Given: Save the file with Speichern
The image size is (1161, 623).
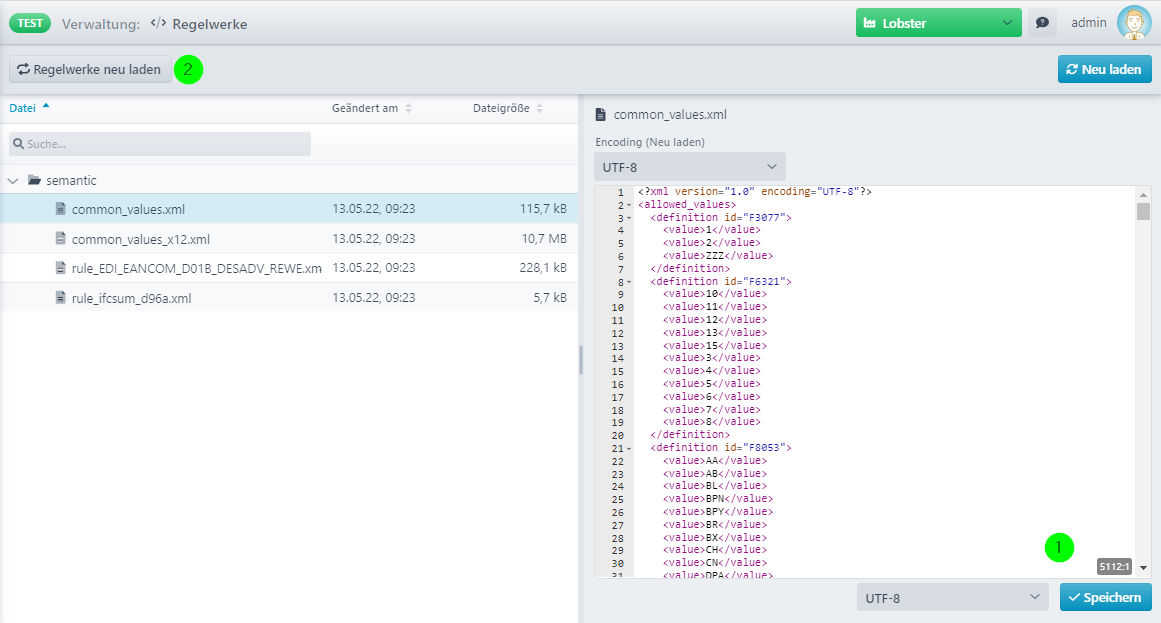Looking at the screenshot, I should point(1105,598).
